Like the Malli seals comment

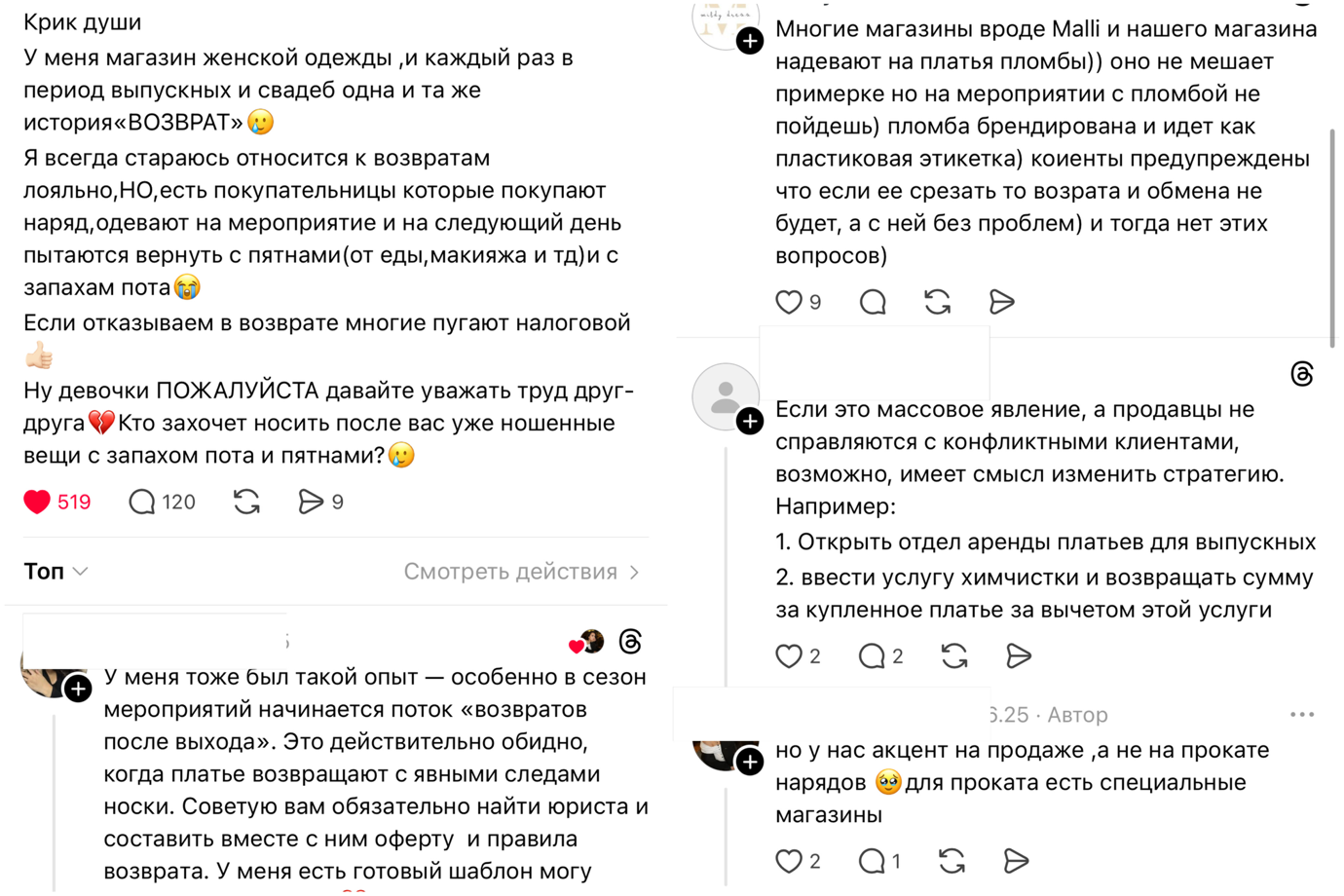click(788, 302)
